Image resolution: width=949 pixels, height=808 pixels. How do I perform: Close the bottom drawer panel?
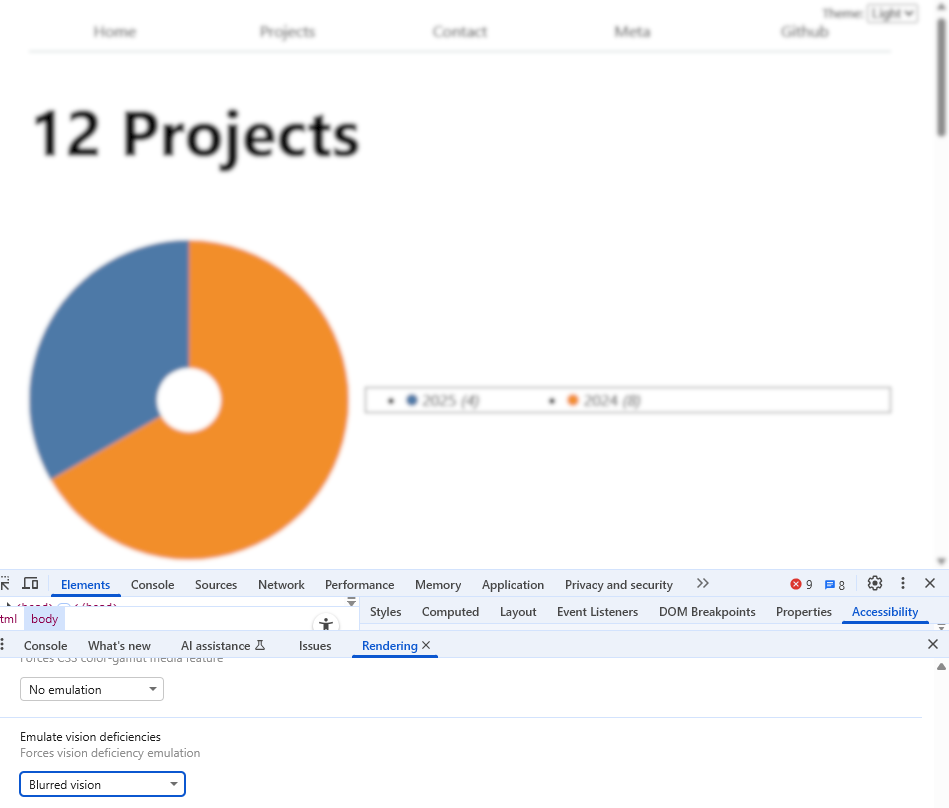(x=933, y=645)
